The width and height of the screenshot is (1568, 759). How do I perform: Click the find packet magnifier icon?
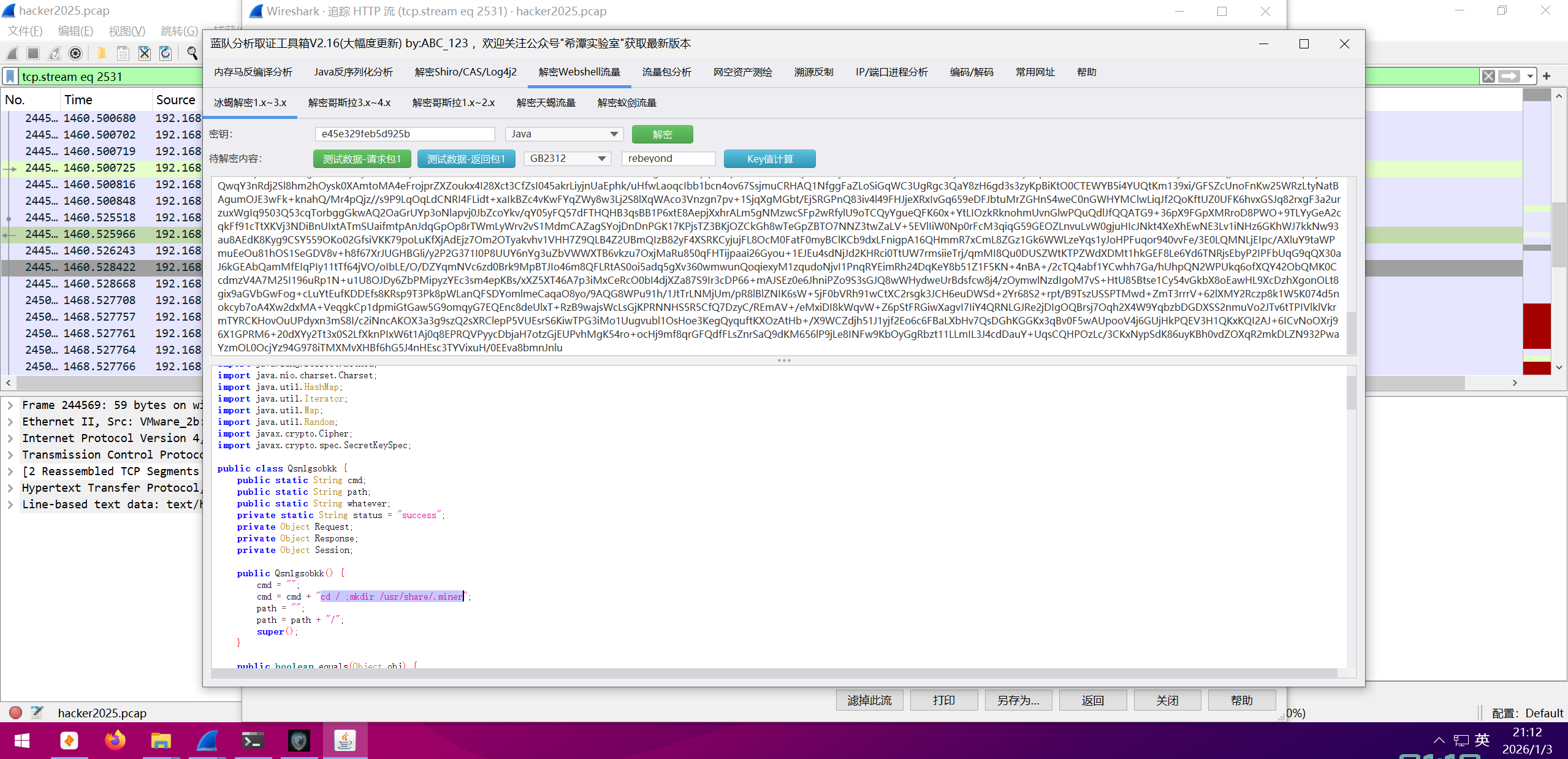click(x=192, y=53)
